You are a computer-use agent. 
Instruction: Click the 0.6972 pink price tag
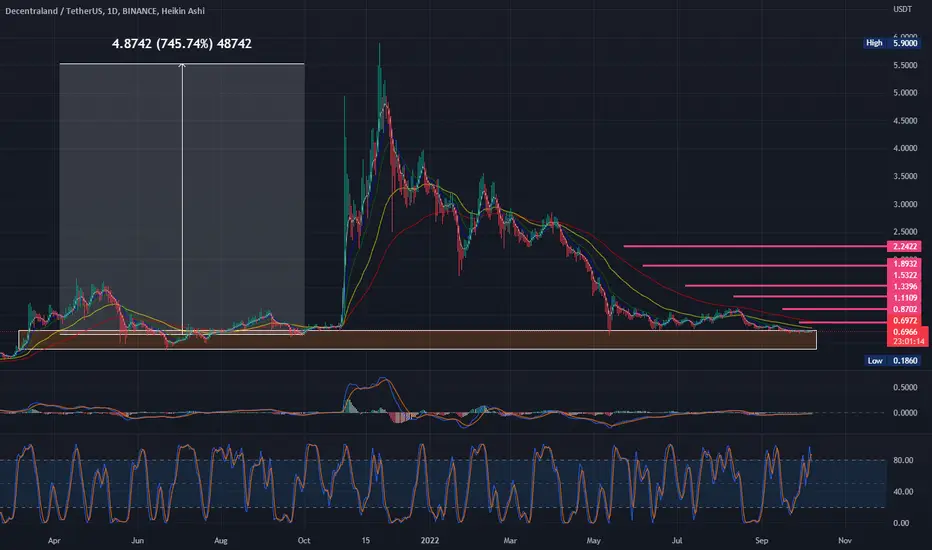[905, 320]
